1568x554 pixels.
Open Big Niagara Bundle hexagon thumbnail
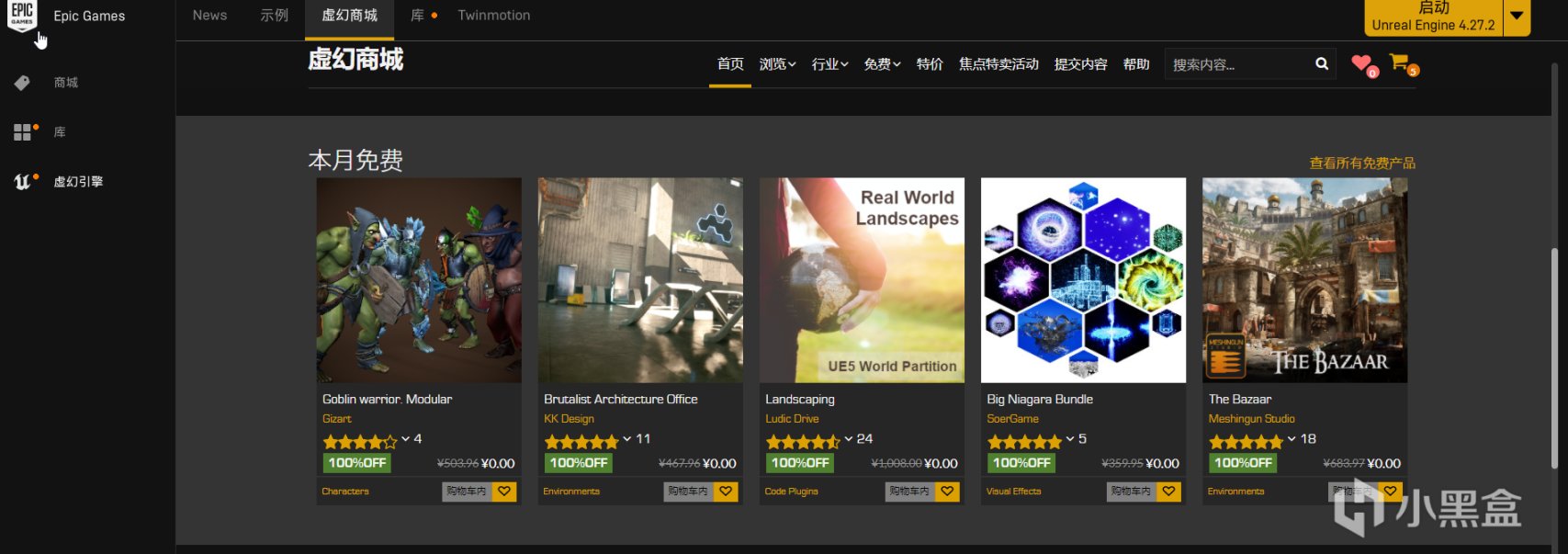click(1083, 280)
